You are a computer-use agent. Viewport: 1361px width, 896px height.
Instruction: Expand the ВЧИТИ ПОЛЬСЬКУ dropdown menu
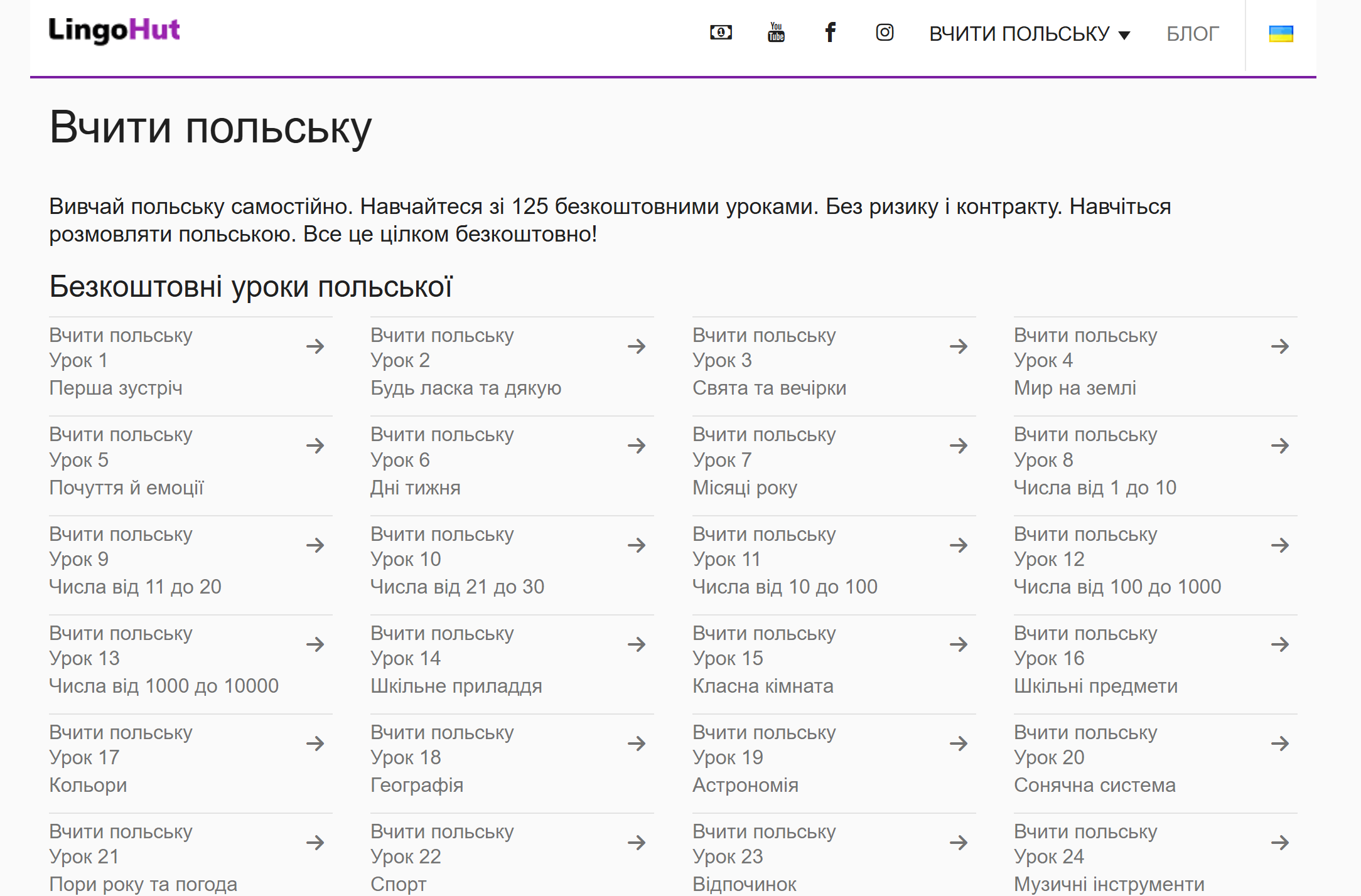pyautogui.click(x=1030, y=34)
